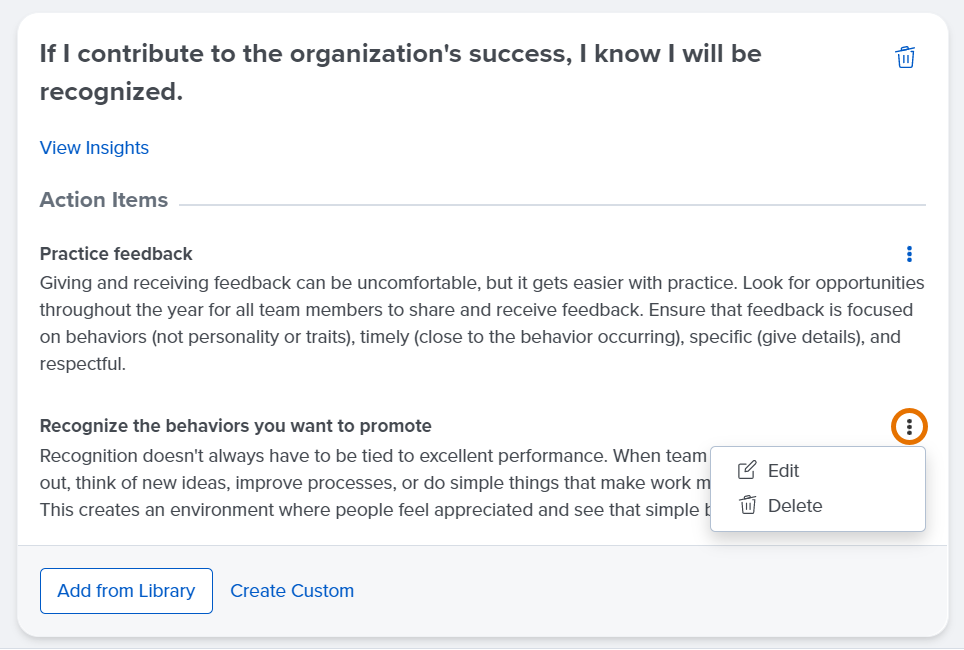The image size is (964, 650).
Task: Delete the focus statement using top trash icon
Action: pos(905,57)
